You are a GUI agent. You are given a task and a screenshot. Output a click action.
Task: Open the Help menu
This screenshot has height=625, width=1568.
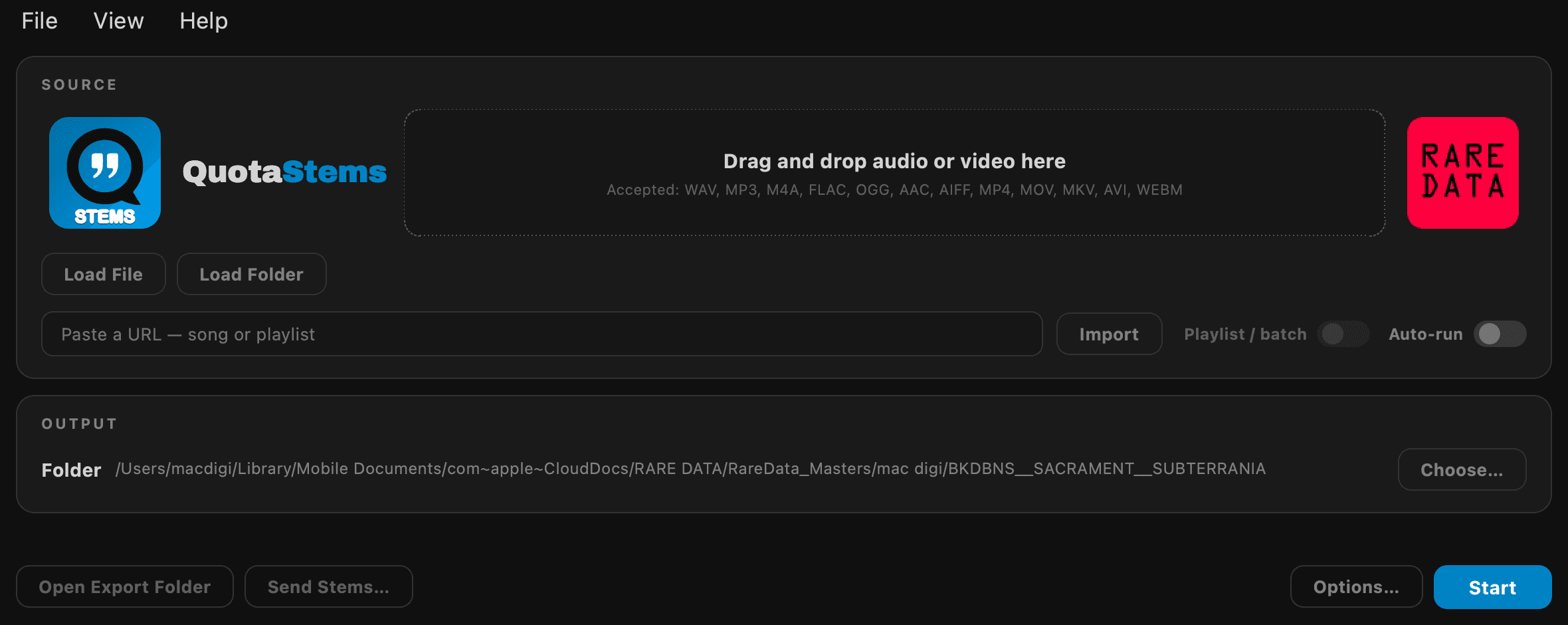(x=203, y=21)
